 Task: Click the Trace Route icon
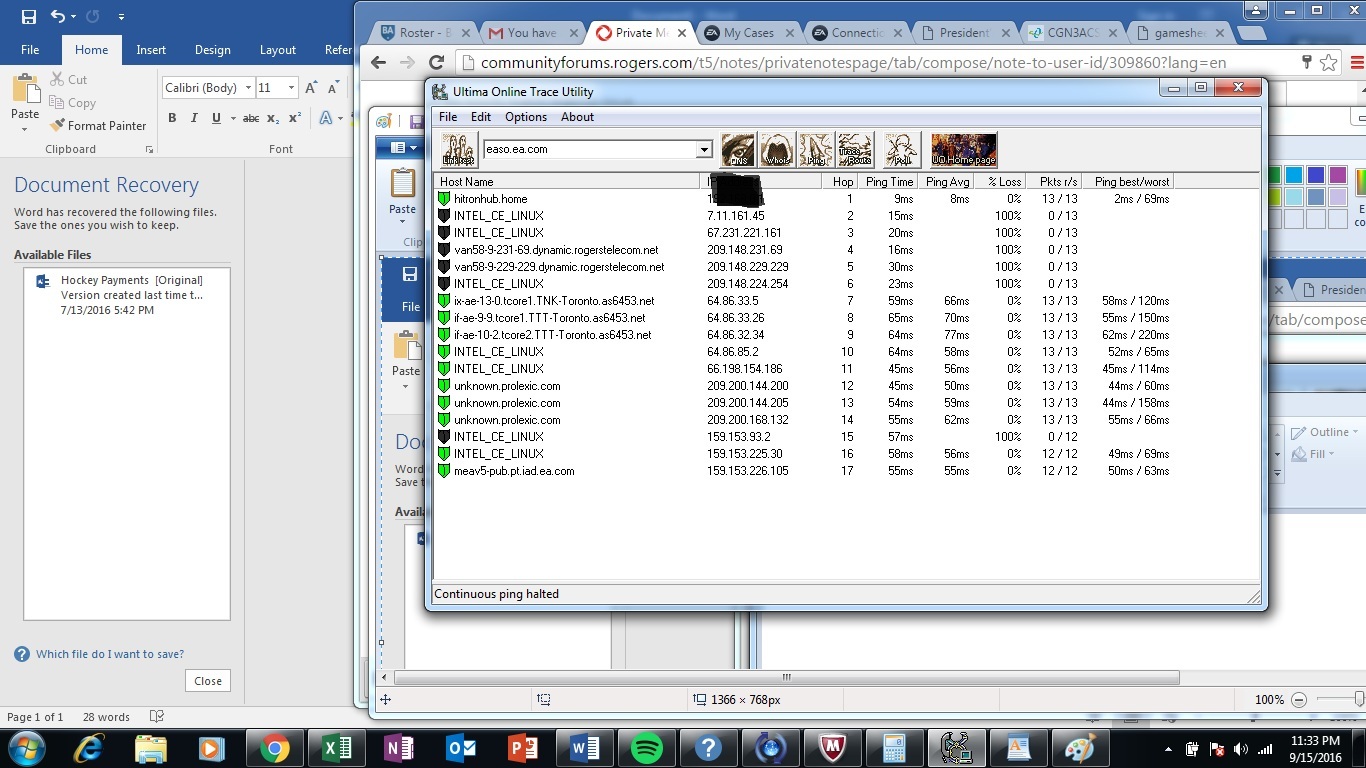pos(855,150)
